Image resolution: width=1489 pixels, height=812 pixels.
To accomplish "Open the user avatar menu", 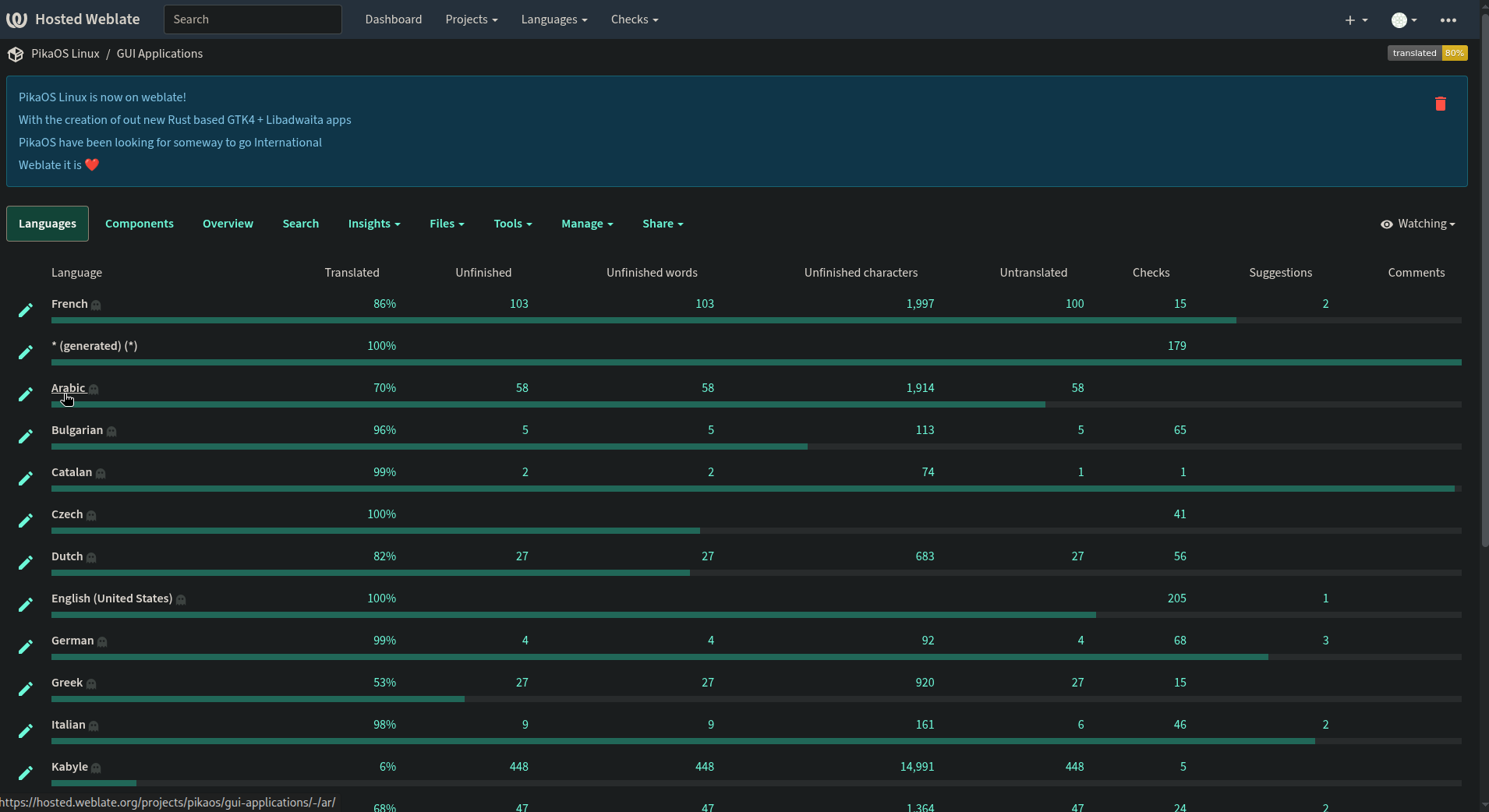I will click(x=1404, y=20).
